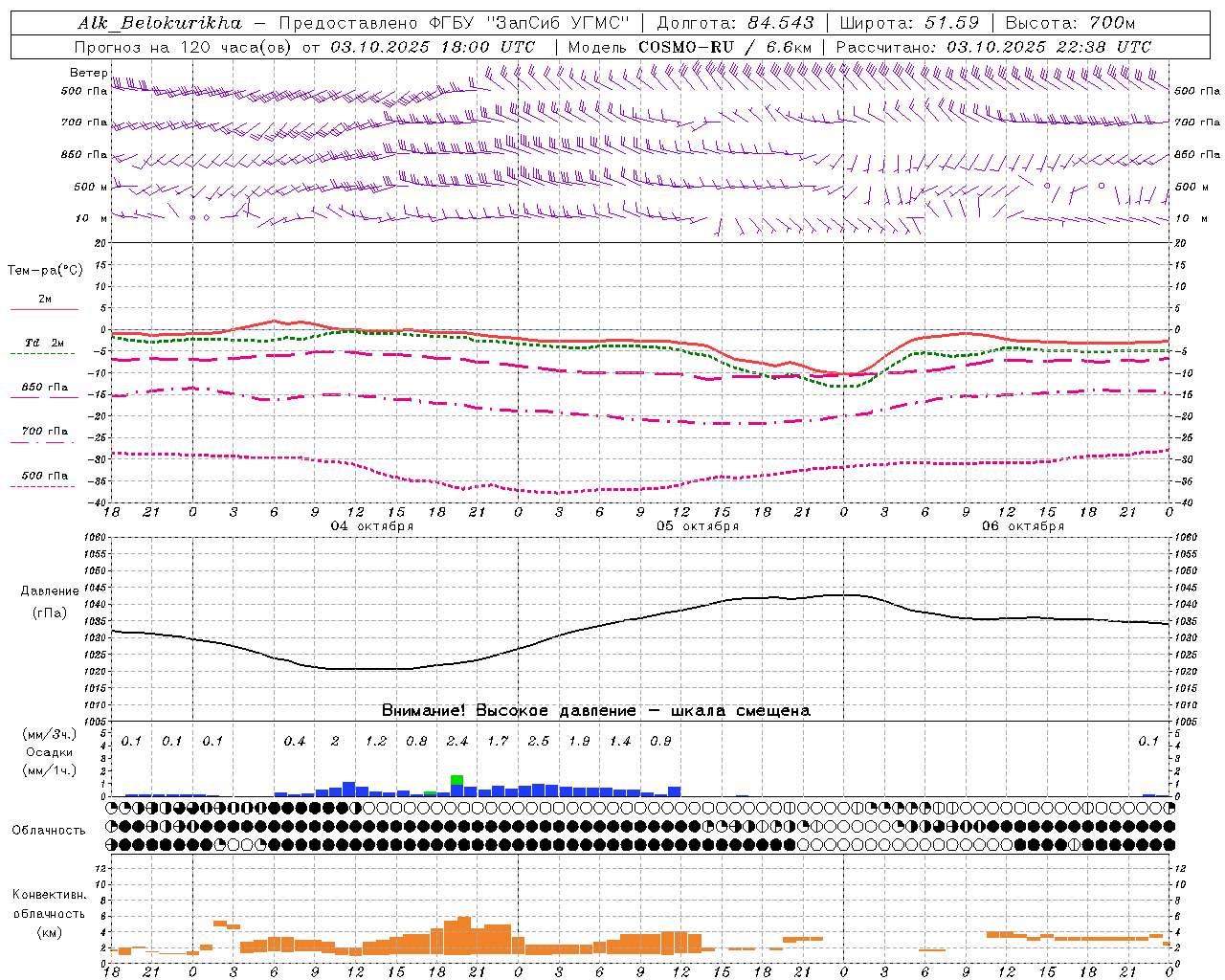
Task: Click the 'Высота: 700м' elevation text
Action: [x=1070, y=23]
